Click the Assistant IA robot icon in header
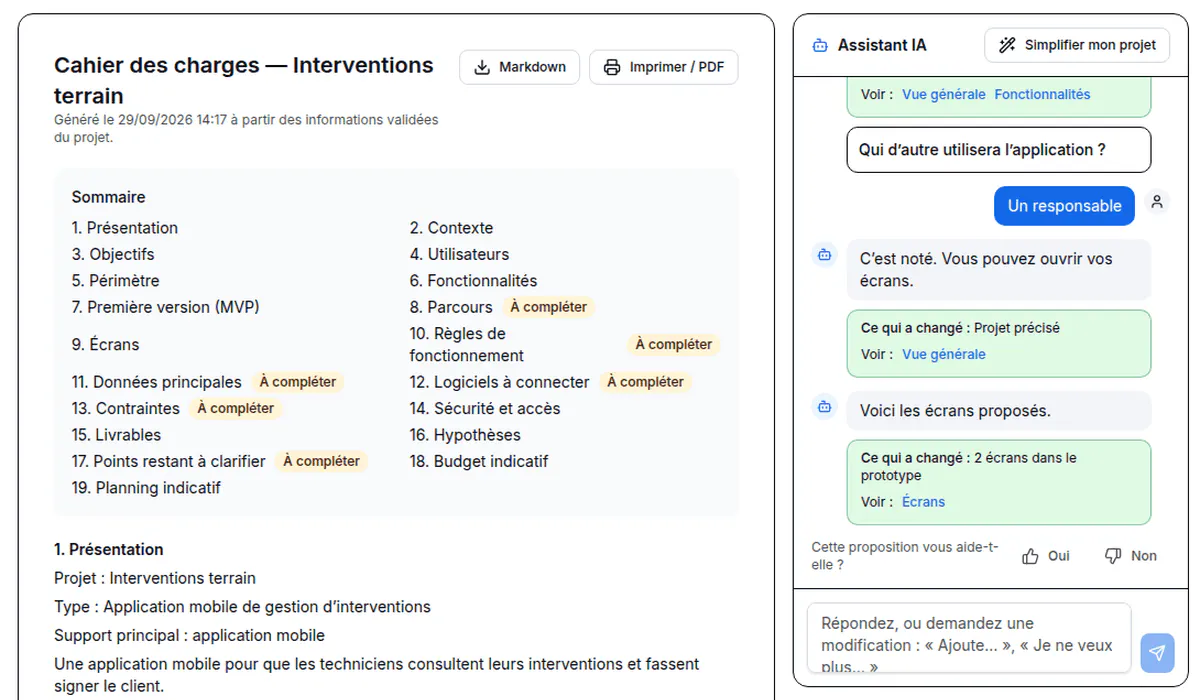Image resolution: width=1200 pixels, height=700 pixels. [x=820, y=45]
